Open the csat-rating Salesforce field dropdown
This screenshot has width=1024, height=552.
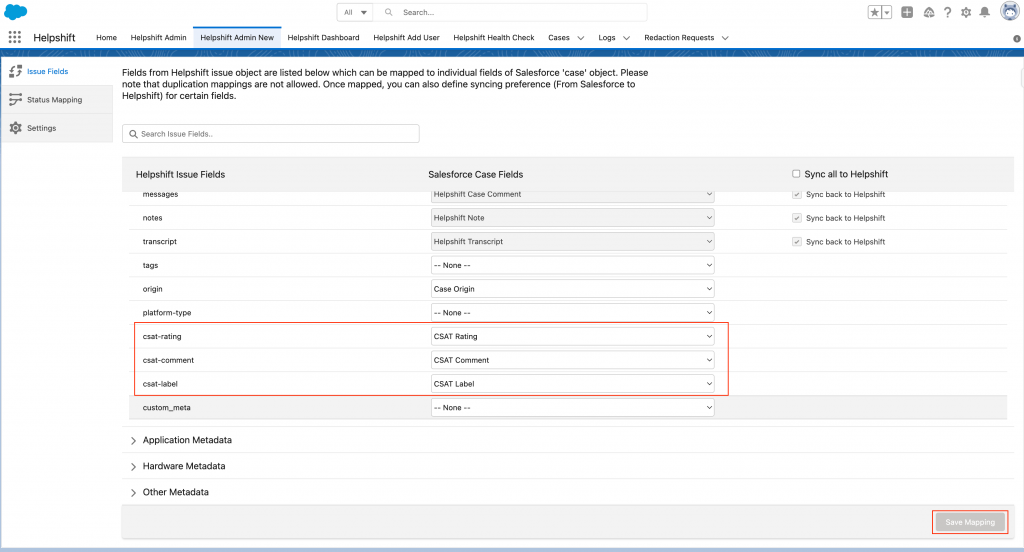click(x=572, y=337)
